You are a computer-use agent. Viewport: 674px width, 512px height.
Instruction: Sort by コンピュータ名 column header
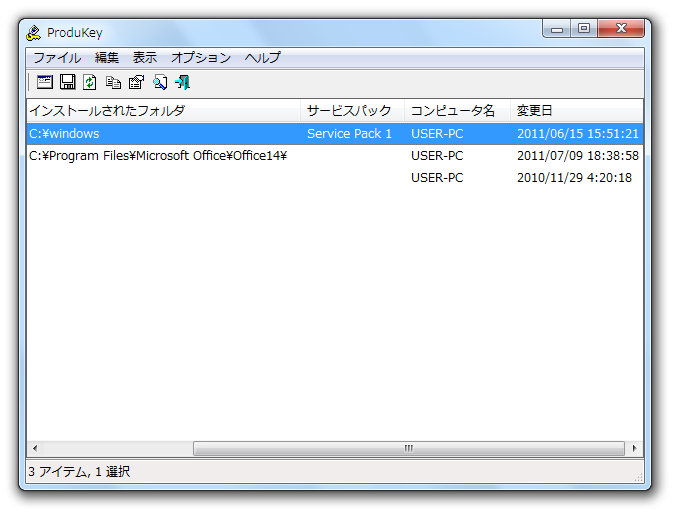pyautogui.click(x=457, y=110)
